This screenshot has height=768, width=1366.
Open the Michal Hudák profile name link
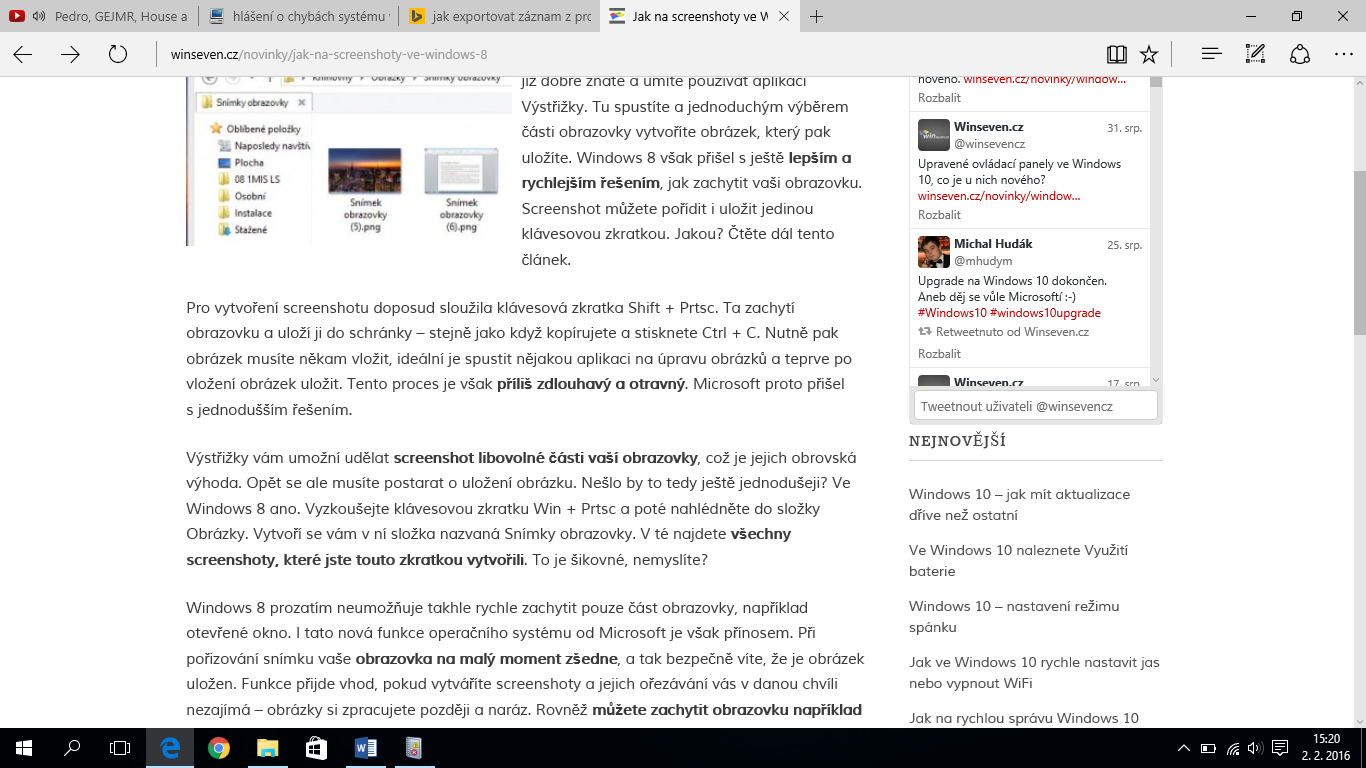(x=993, y=243)
